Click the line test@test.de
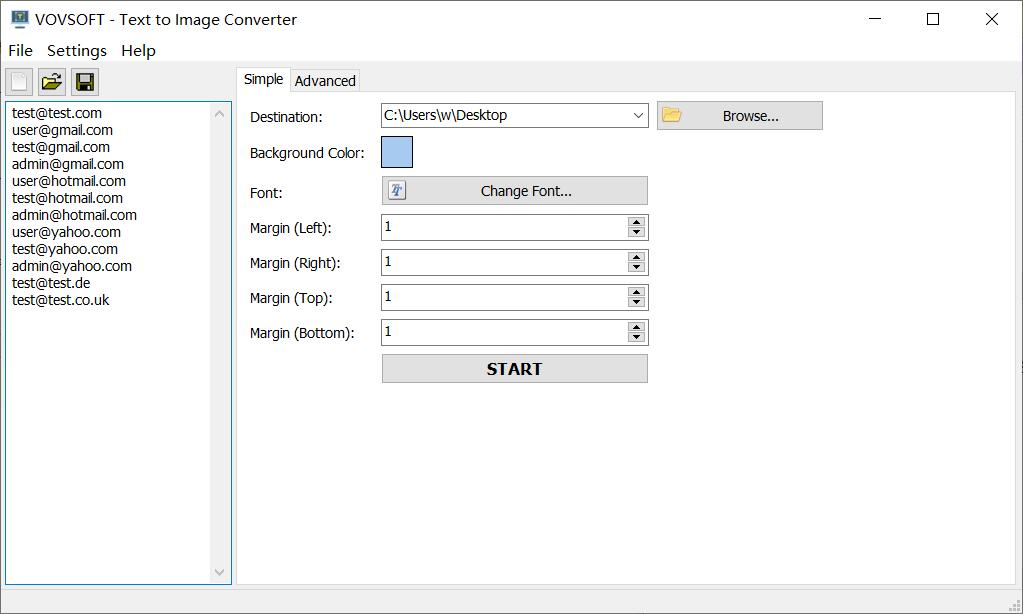 tap(51, 283)
